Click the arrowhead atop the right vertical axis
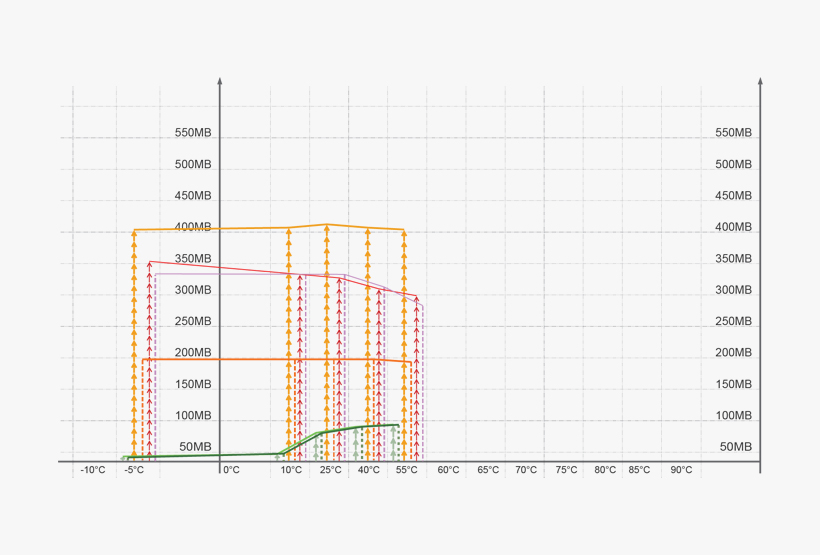The image size is (820, 555). tap(760, 81)
